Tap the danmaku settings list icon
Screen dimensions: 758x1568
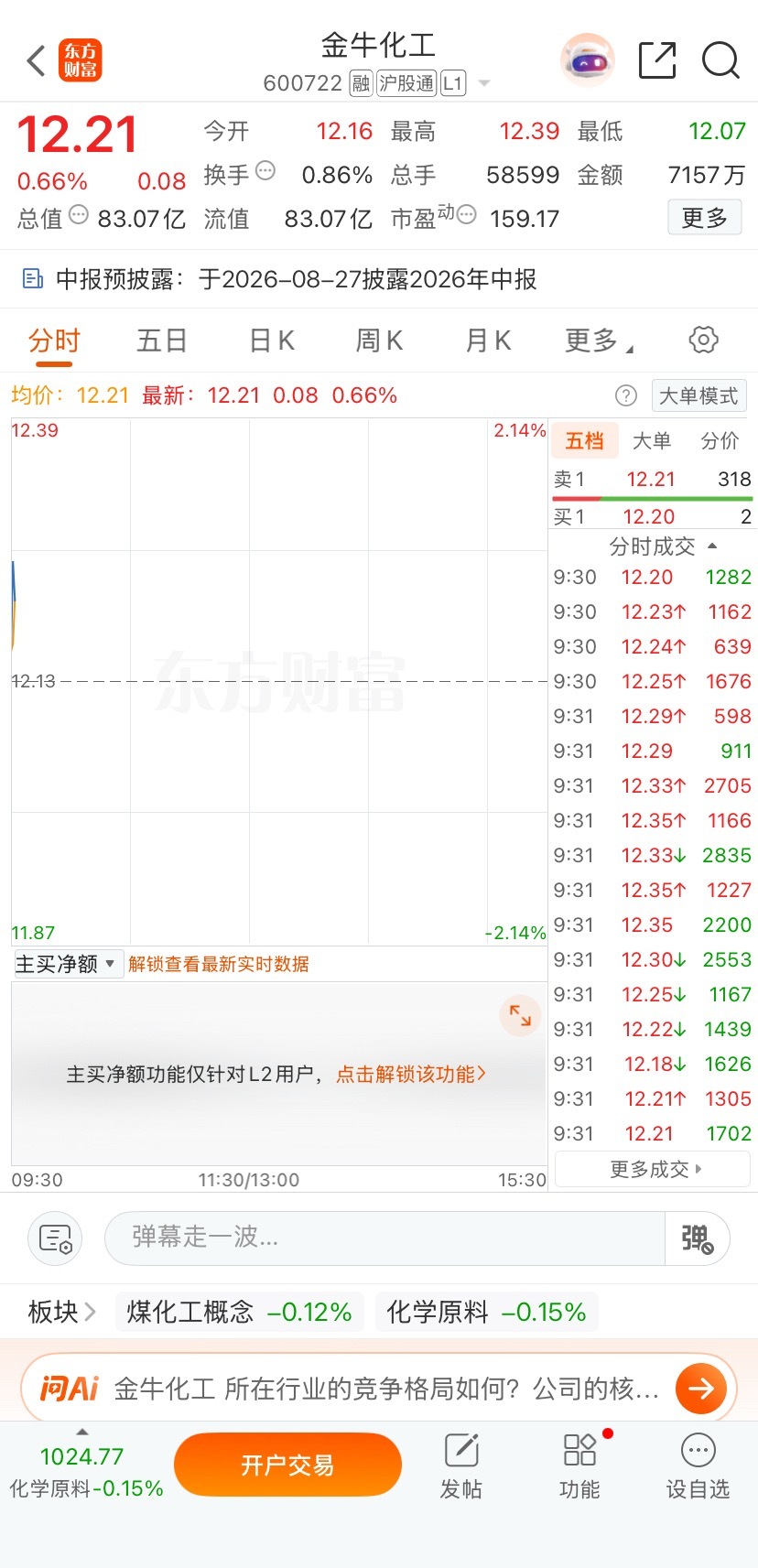(x=56, y=1238)
